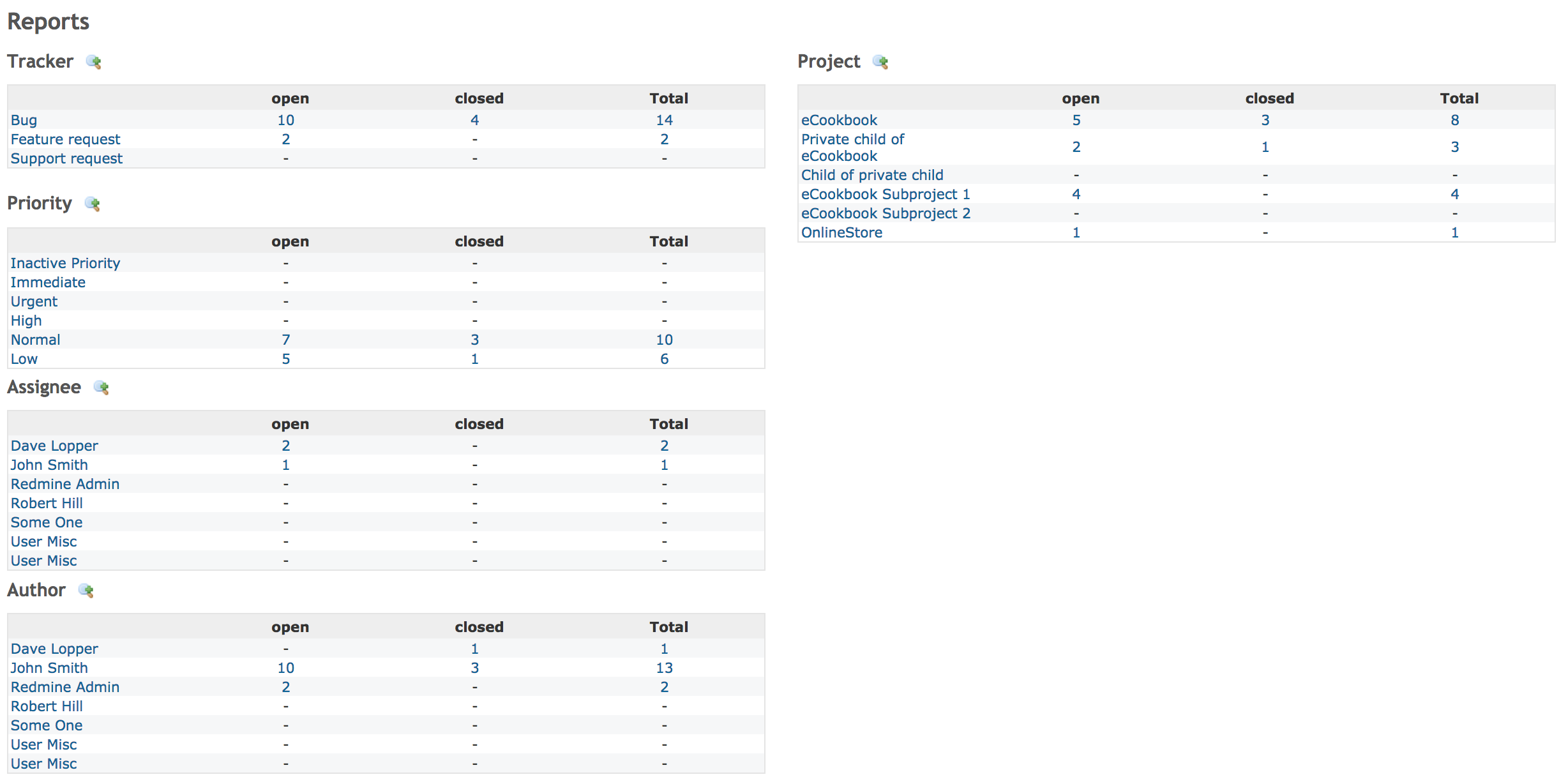Click total 2 for assignee Dave Lopper
This screenshot has width=1568, height=777.
pyautogui.click(x=665, y=446)
